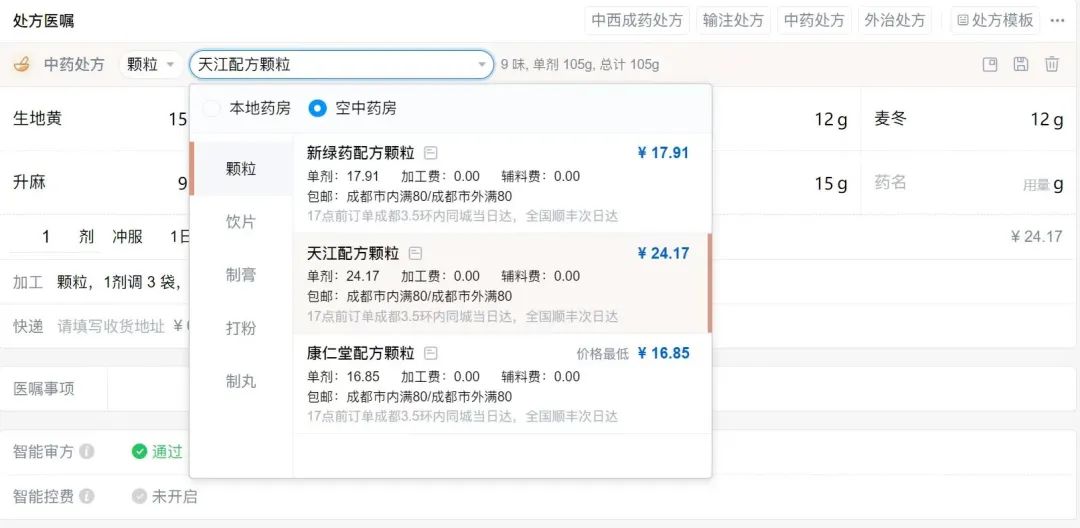Click the trash delete prescription icon

[1051, 65]
